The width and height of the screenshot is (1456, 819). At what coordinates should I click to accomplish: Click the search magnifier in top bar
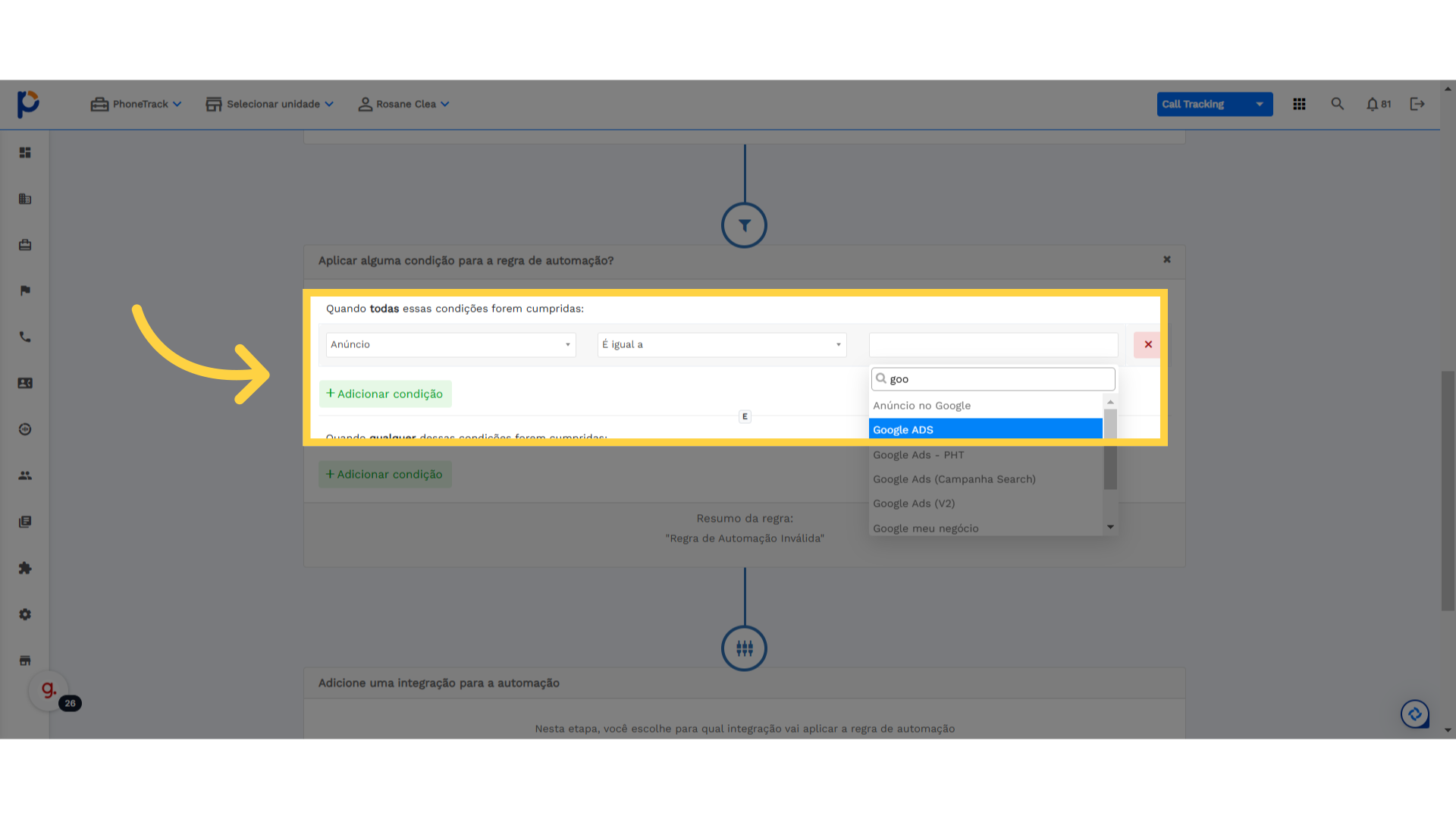1337,104
